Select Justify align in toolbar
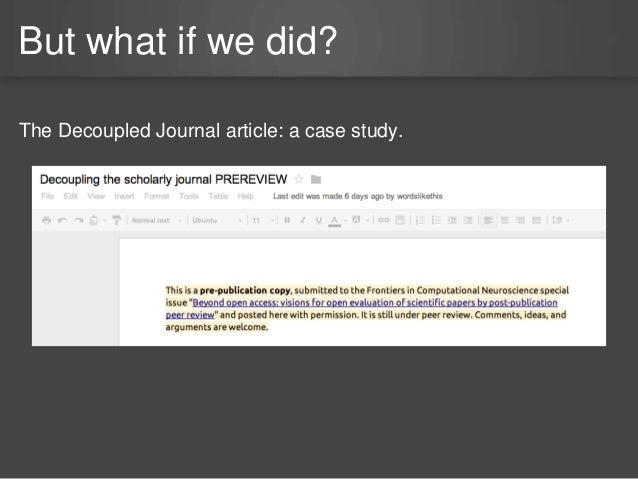 pos(536,220)
